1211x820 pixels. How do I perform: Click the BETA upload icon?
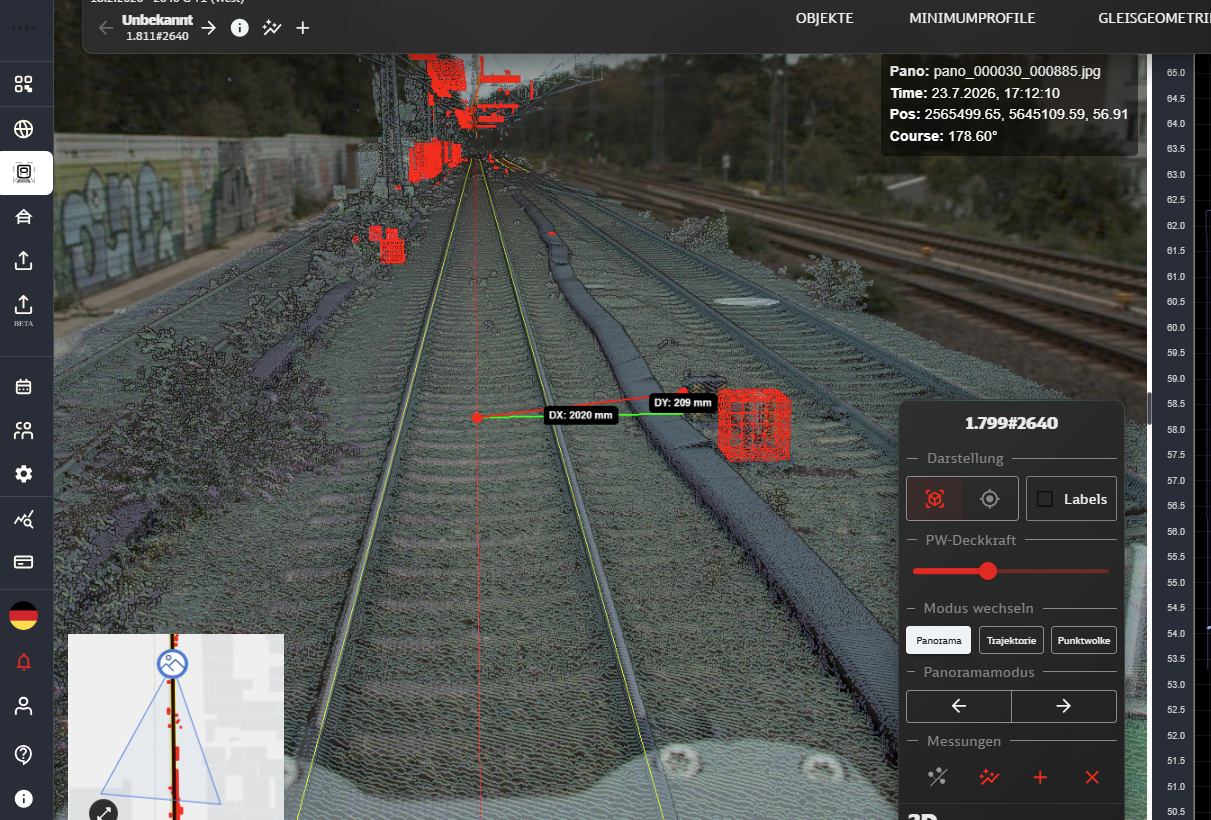pyautogui.click(x=24, y=309)
